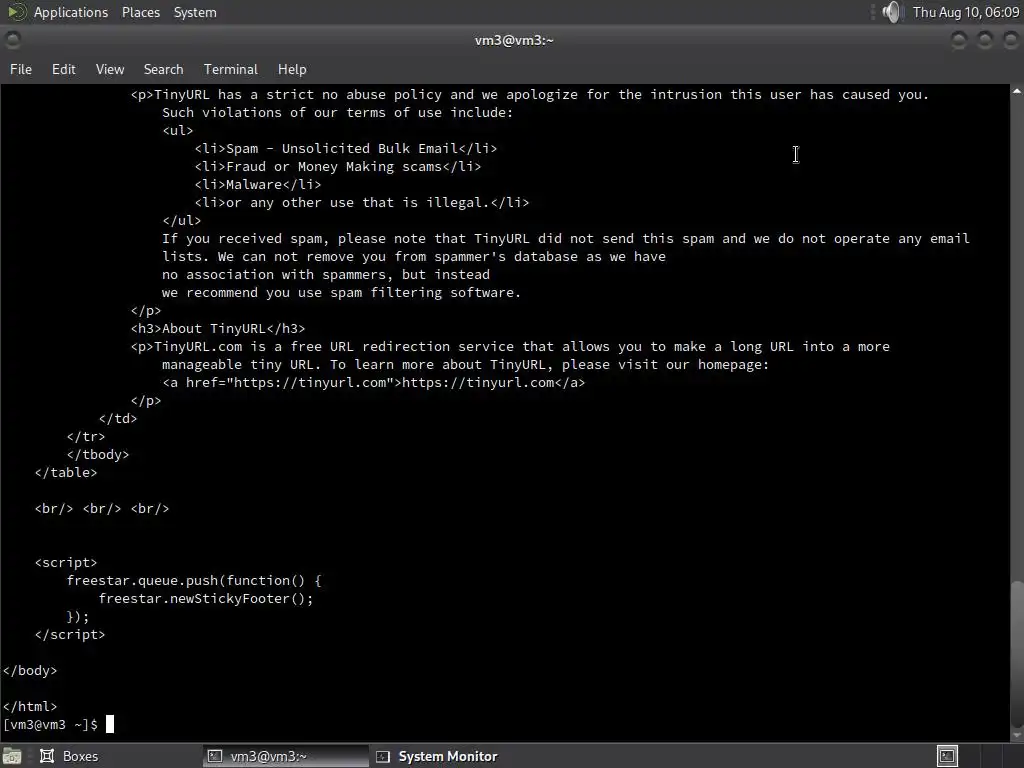Click the '<br/> <br/> <br/>' line
This screenshot has width=1024, height=768.
[102, 508]
